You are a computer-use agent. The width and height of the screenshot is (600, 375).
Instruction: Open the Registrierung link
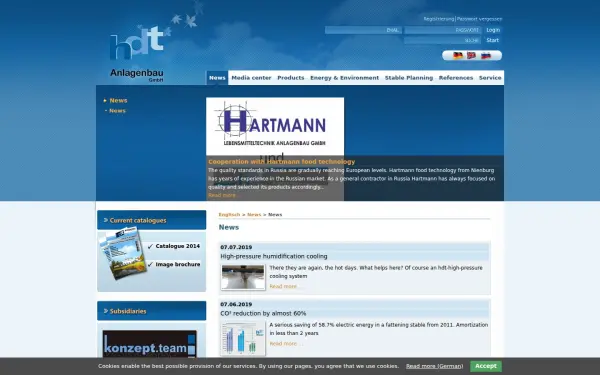(439, 19)
